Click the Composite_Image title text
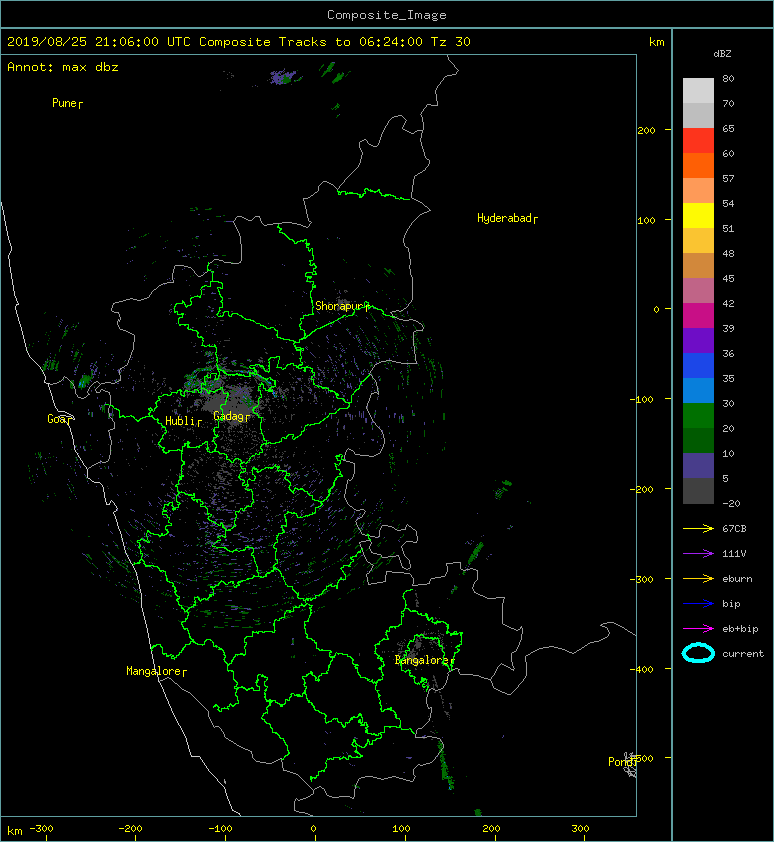 (387, 15)
